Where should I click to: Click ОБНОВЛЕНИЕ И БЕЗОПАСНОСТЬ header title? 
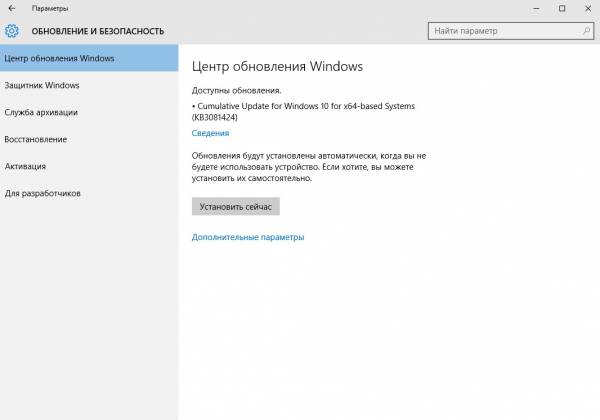point(98,31)
